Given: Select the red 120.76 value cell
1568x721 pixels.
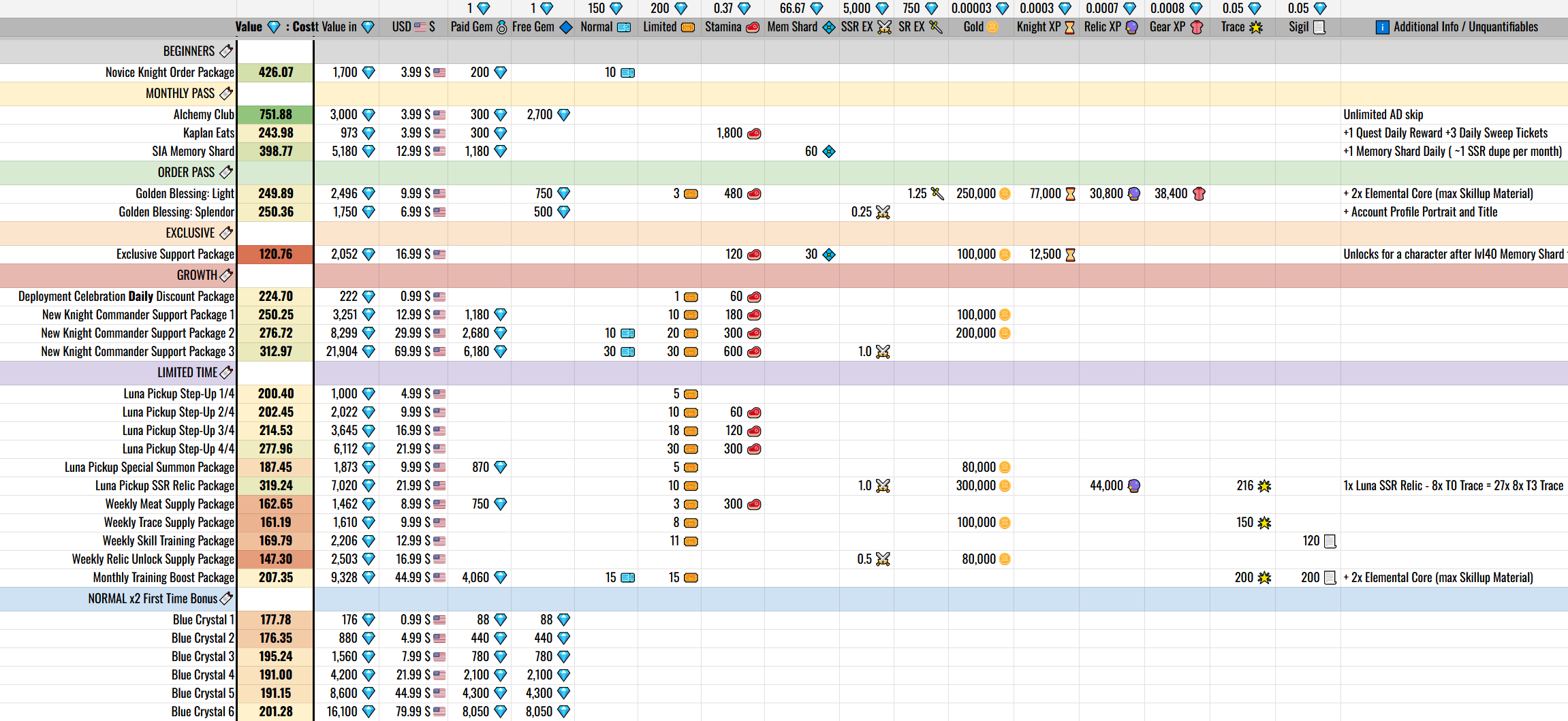Looking at the screenshot, I should (x=276, y=254).
